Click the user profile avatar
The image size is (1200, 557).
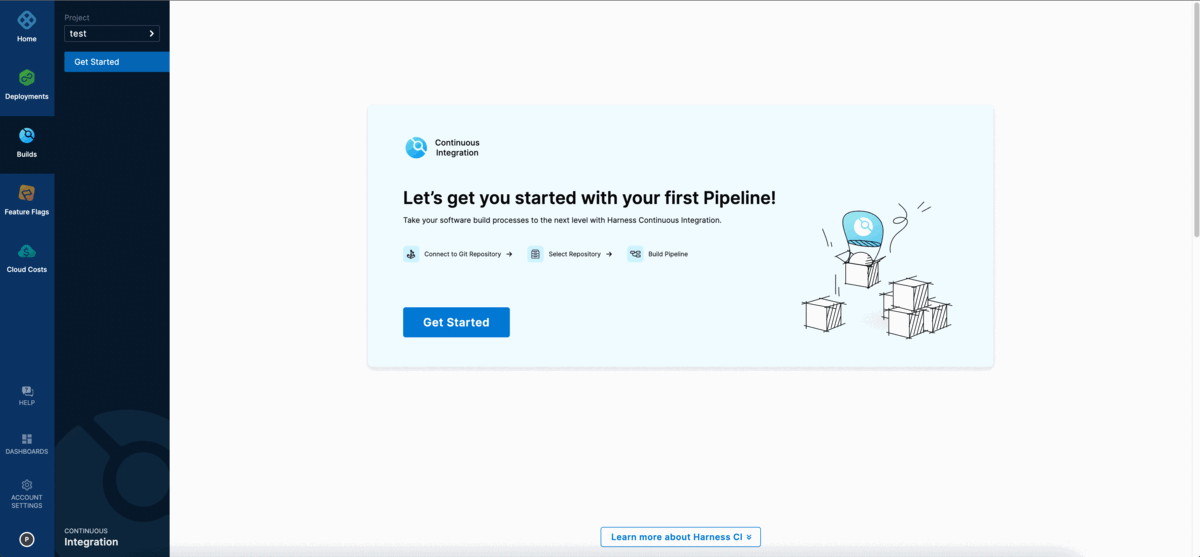point(27,539)
